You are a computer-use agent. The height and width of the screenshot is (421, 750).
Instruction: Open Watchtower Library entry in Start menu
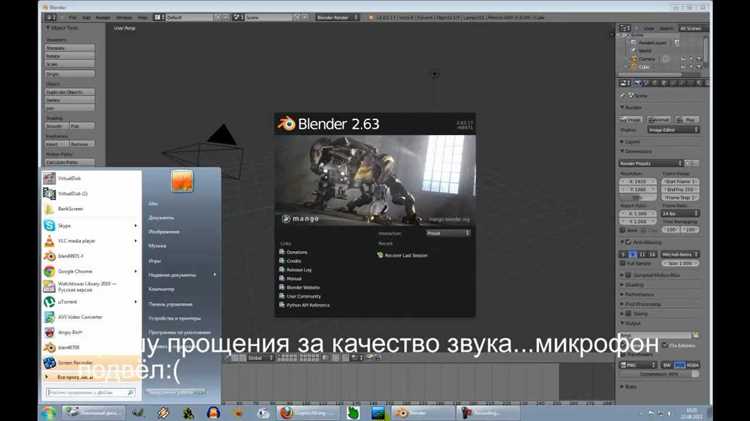pyautogui.click(x=91, y=287)
